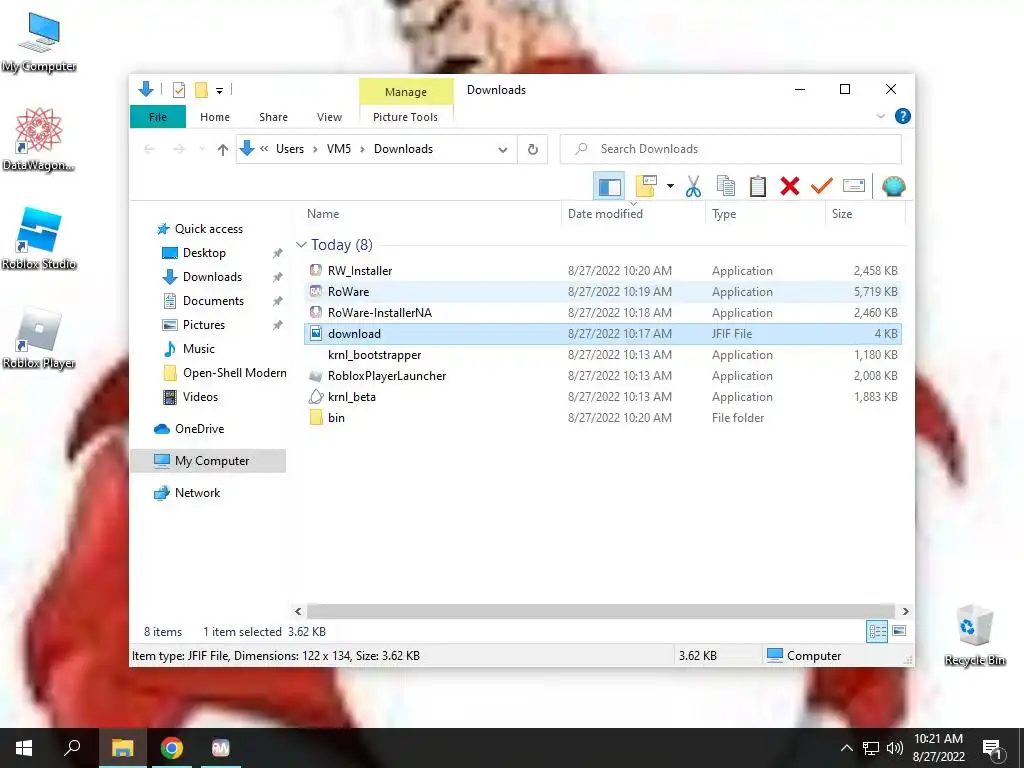Click VM5 in the address path
This screenshot has height=768, width=1024.
[x=339, y=149]
